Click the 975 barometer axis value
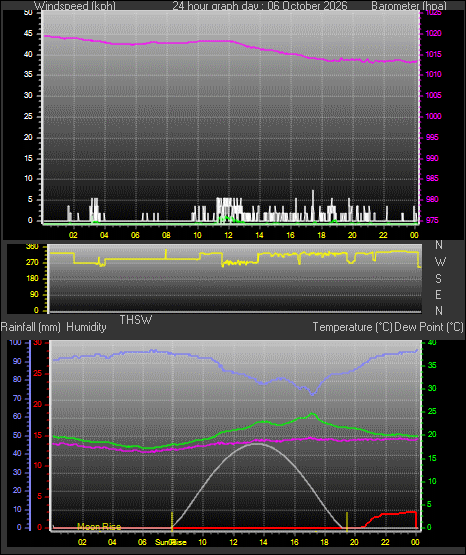 432,221
